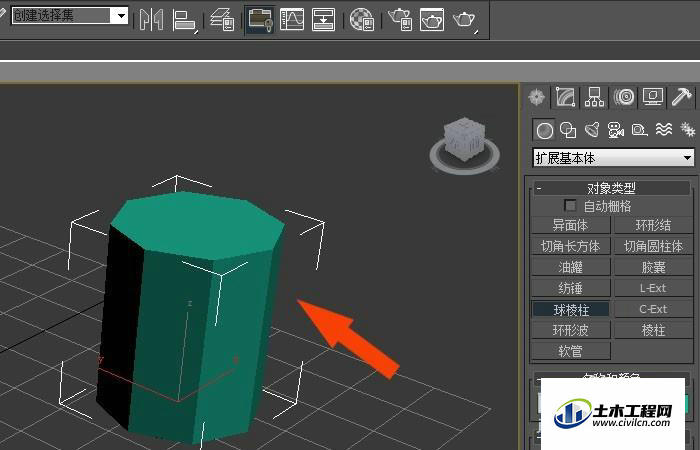
Task: Click the Render Production teapot icon
Action: point(464,20)
